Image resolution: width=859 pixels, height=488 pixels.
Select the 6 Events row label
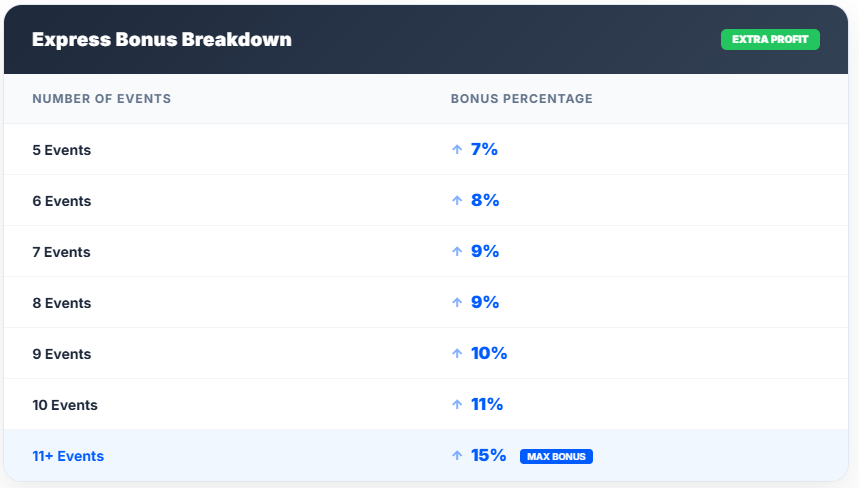click(61, 201)
